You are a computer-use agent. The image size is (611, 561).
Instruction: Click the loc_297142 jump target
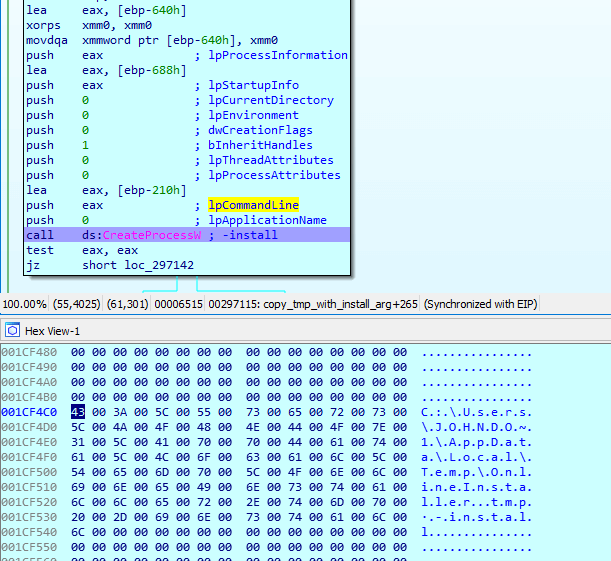click(x=159, y=265)
